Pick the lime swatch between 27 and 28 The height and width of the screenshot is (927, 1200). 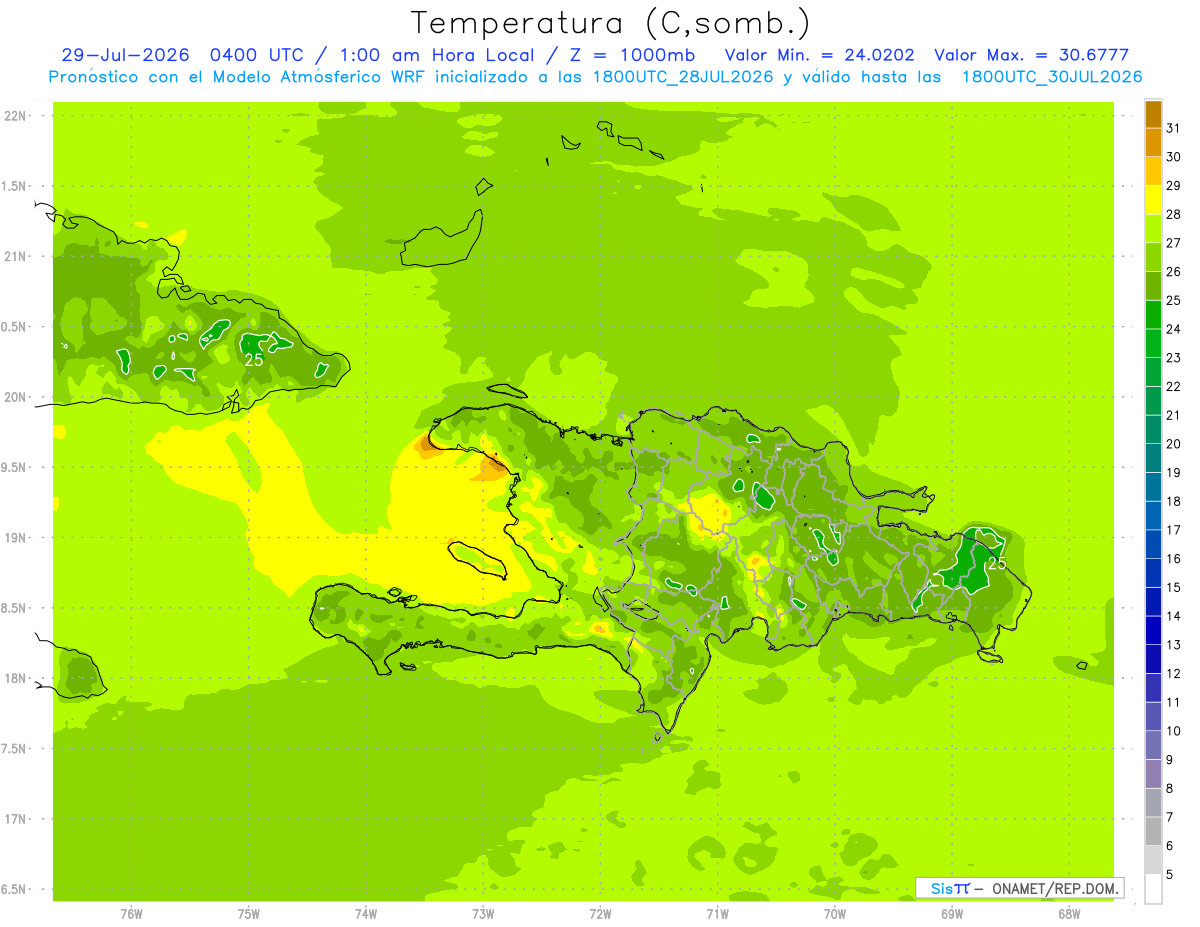click(1153, 229)
